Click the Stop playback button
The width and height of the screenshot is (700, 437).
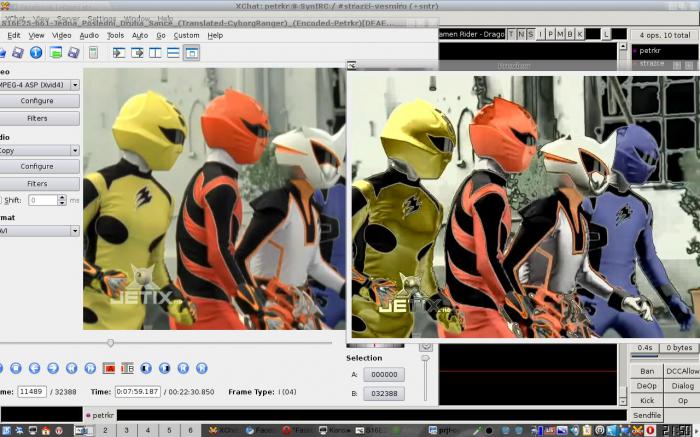pyautogui.click(x=16, y=368)
